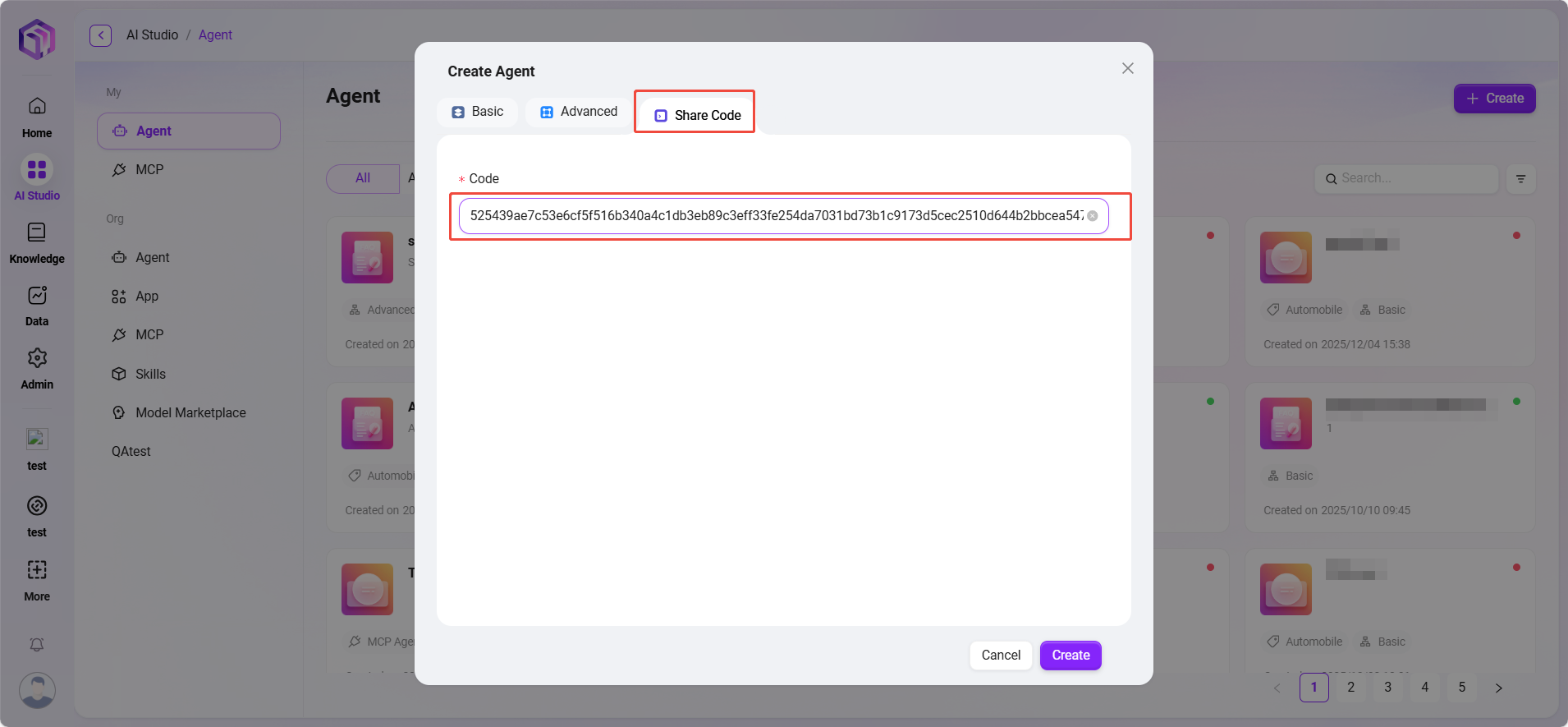
Task: Close the Create Agent dialog
Action: [1127, 69]
